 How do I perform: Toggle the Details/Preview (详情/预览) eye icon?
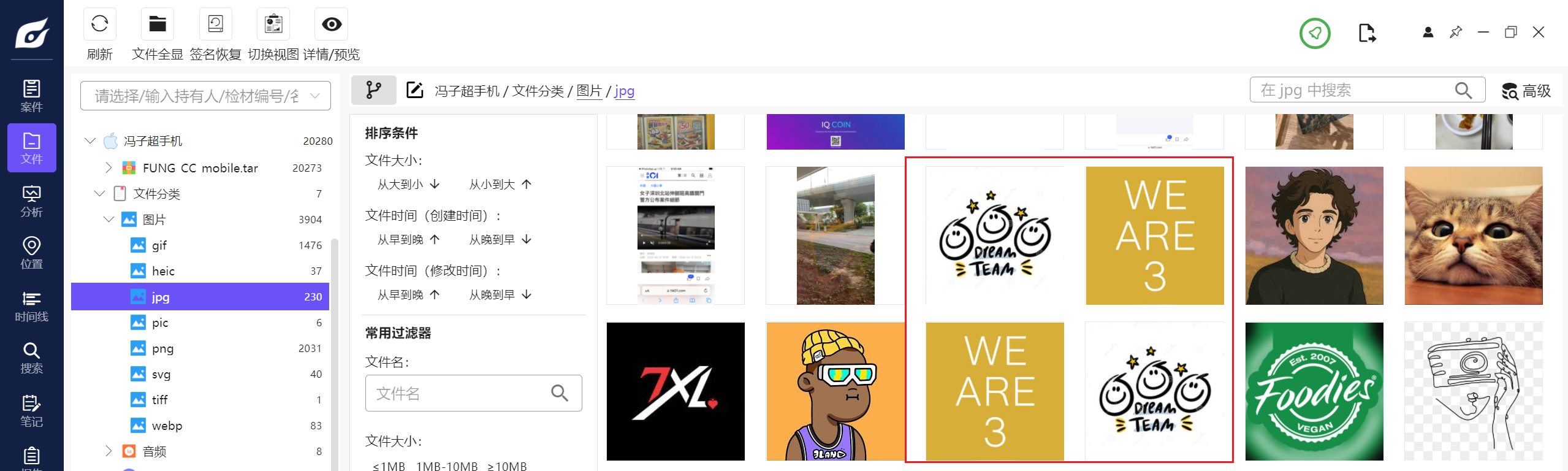332,25
